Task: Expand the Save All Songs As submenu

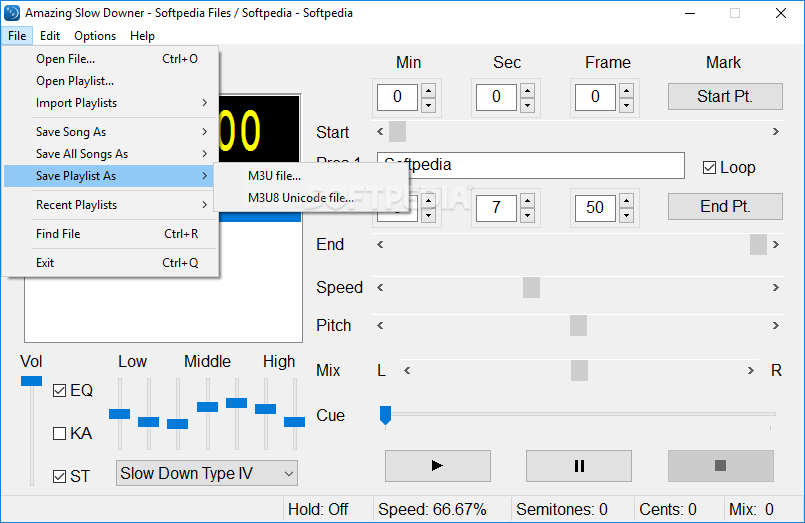Action: [x=111, y=154]
